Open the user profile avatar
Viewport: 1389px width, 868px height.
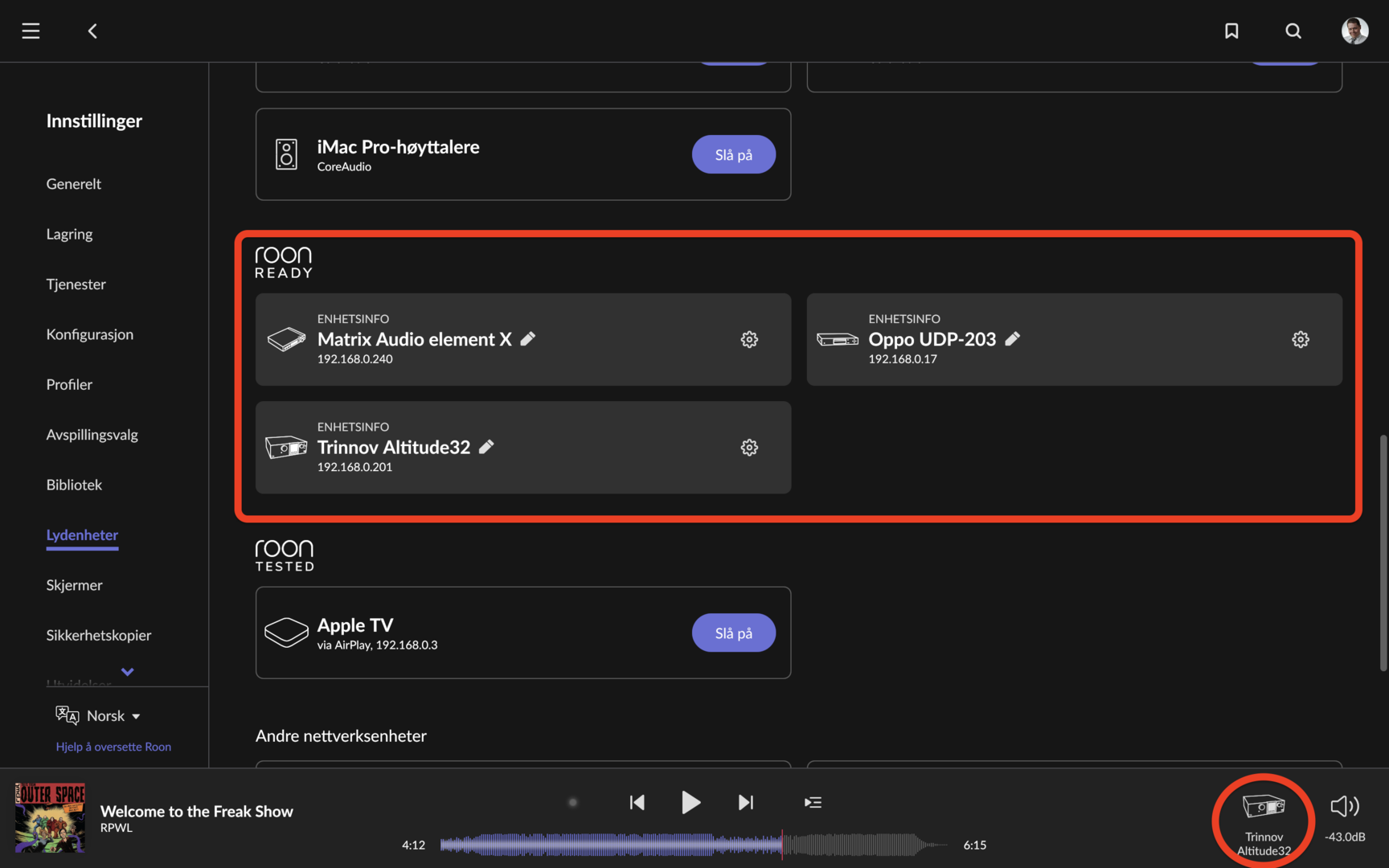coord(1355,31)
